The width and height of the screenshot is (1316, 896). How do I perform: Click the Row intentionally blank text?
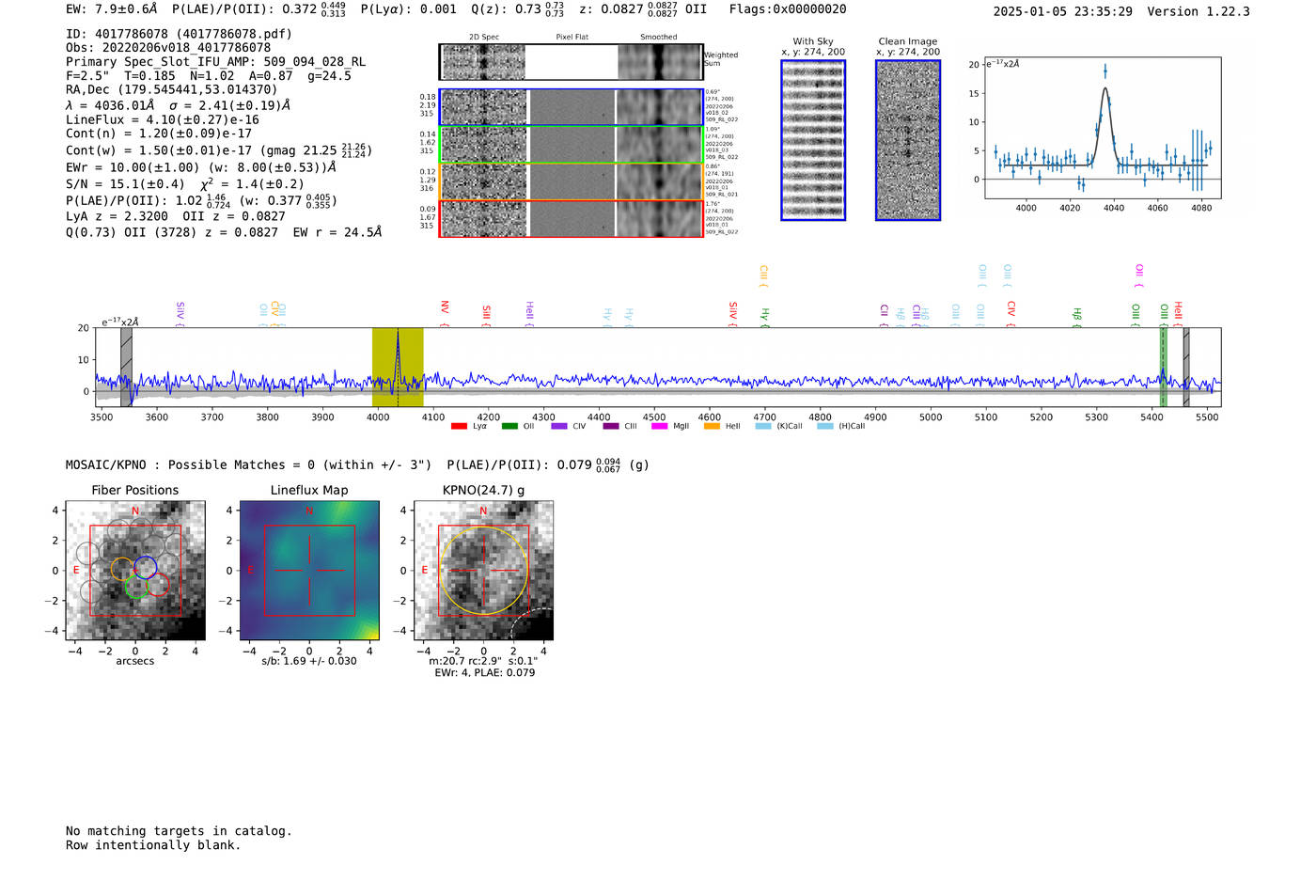click(153, 845)
